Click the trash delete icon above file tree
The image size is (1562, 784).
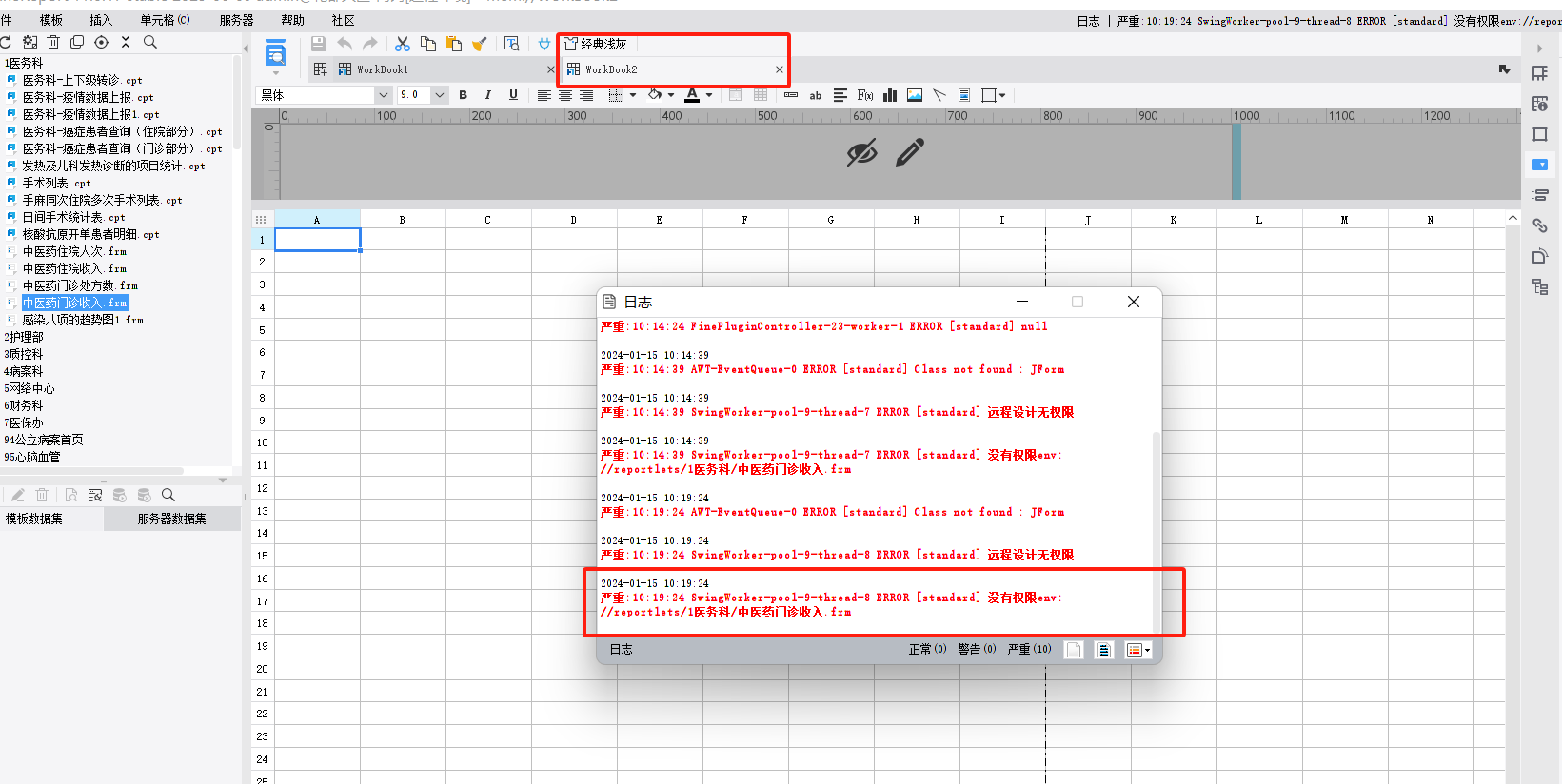(53, 42)
